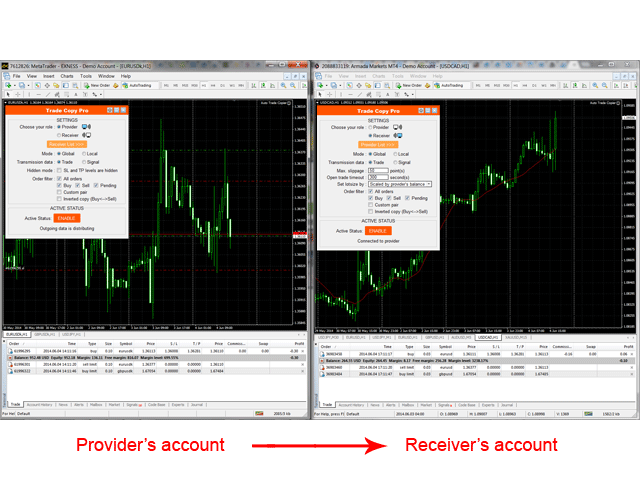The height and width of the screenshot is (480, 640).
Task: Click the zoom out magnifier in EXNESS toolbar
Action: click(x=293, y=85)
